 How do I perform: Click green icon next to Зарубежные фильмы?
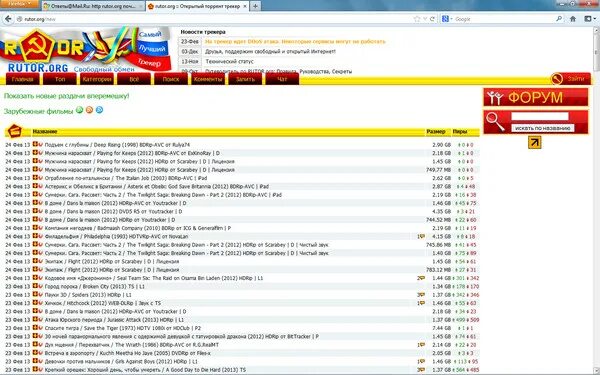click(80, 110)
